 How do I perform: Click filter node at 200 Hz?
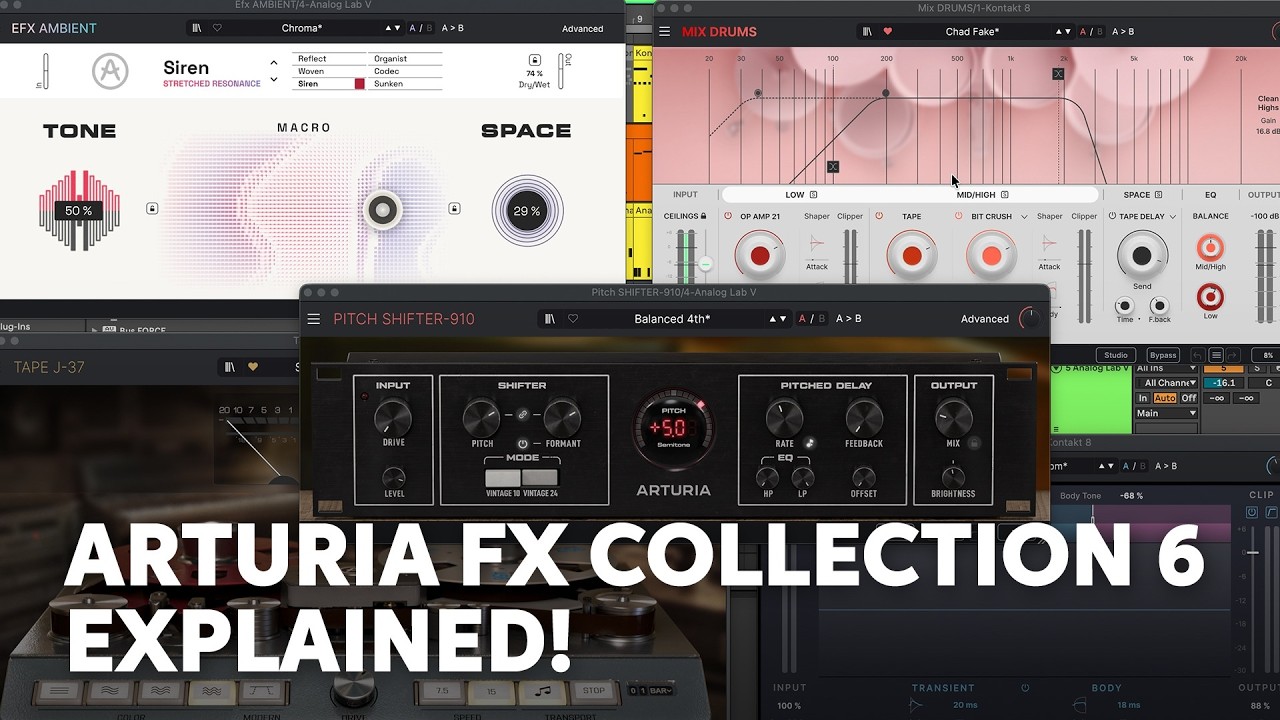(885, 93)
